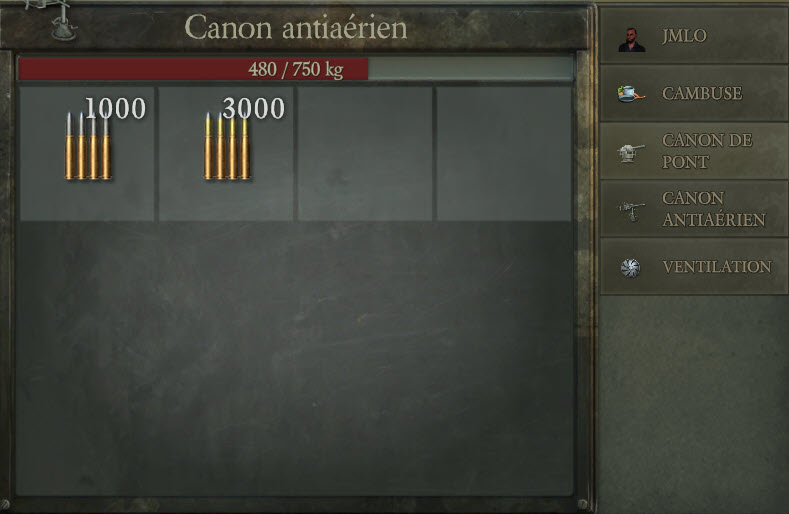This screenshot has height=514, width=789.
Task: Click the Ventilation fan icon
Action: 630,267
